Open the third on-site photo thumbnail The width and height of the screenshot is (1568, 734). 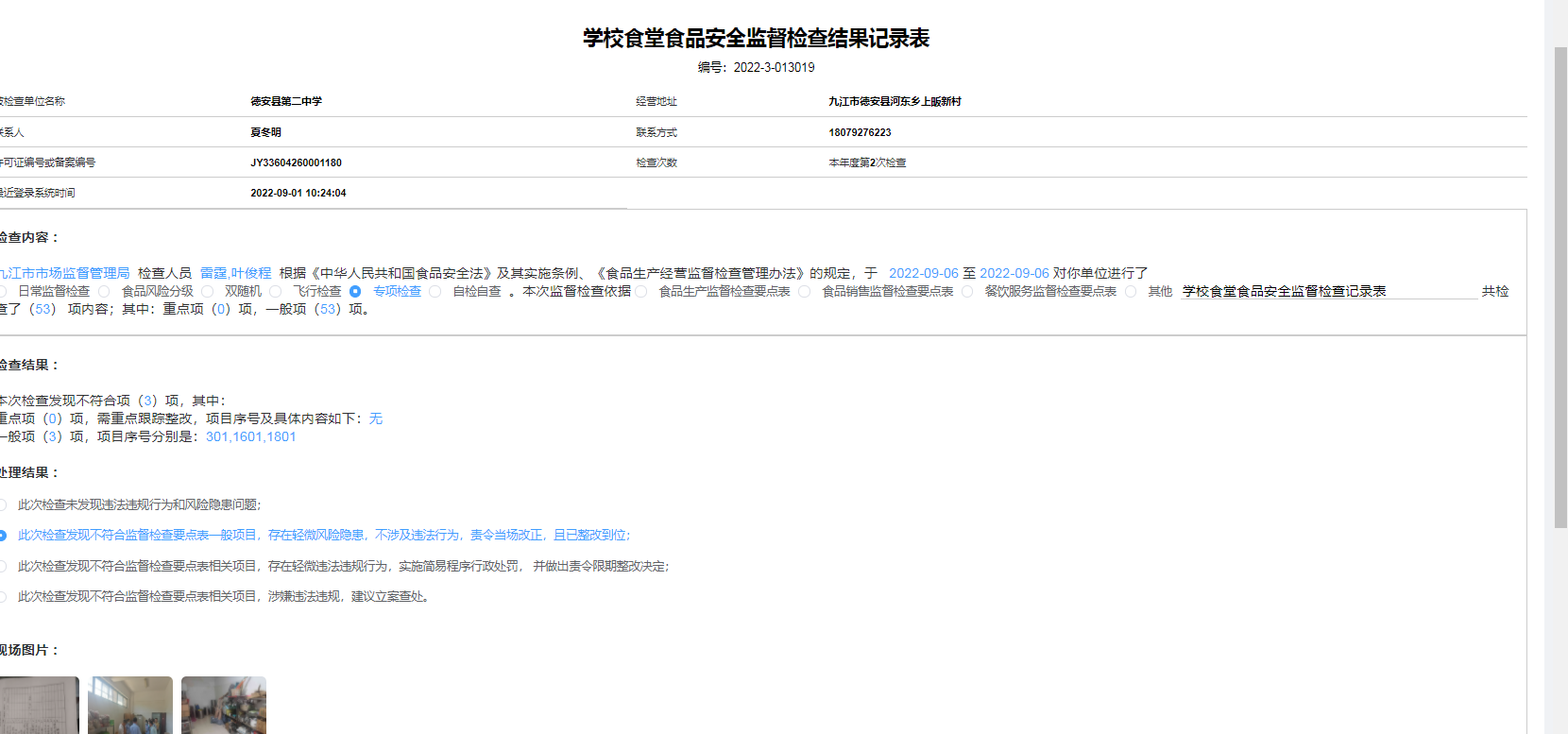[223, 705]
